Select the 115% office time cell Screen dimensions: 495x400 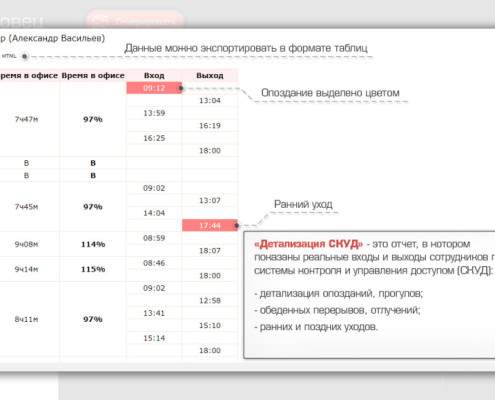[x=93, y=269]
